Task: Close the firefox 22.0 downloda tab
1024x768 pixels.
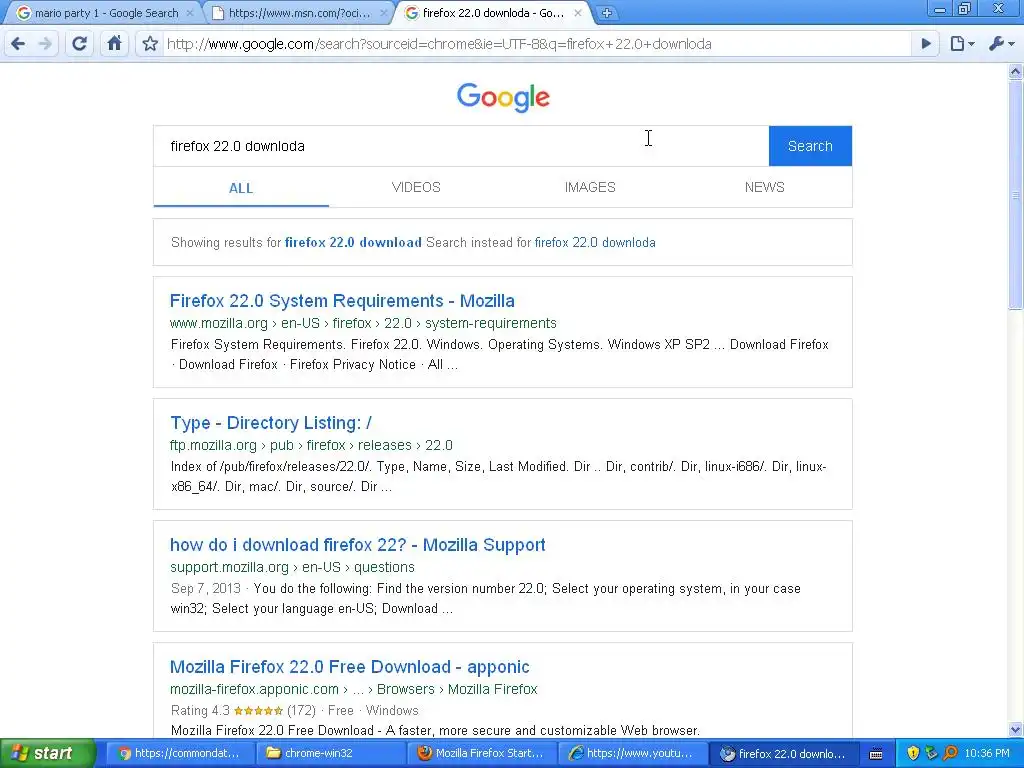Action: tap(577, 13)
